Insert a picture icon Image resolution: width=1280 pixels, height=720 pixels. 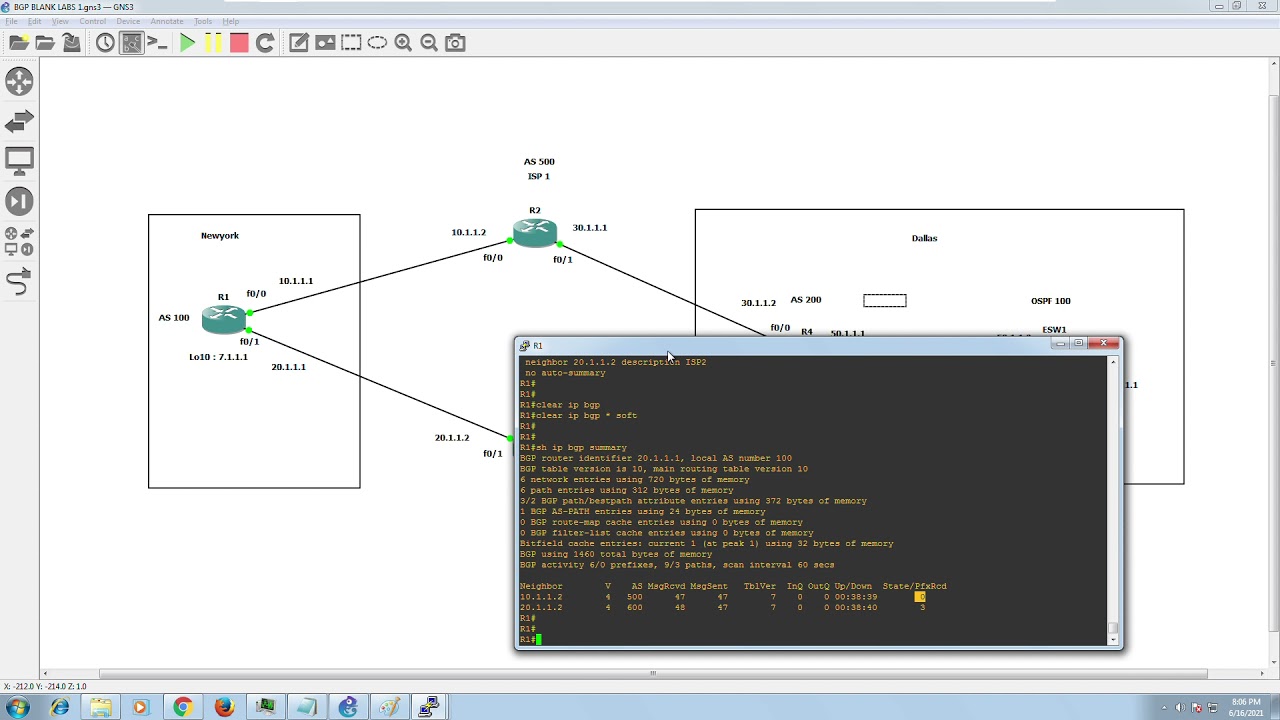(x=325, y=42)
